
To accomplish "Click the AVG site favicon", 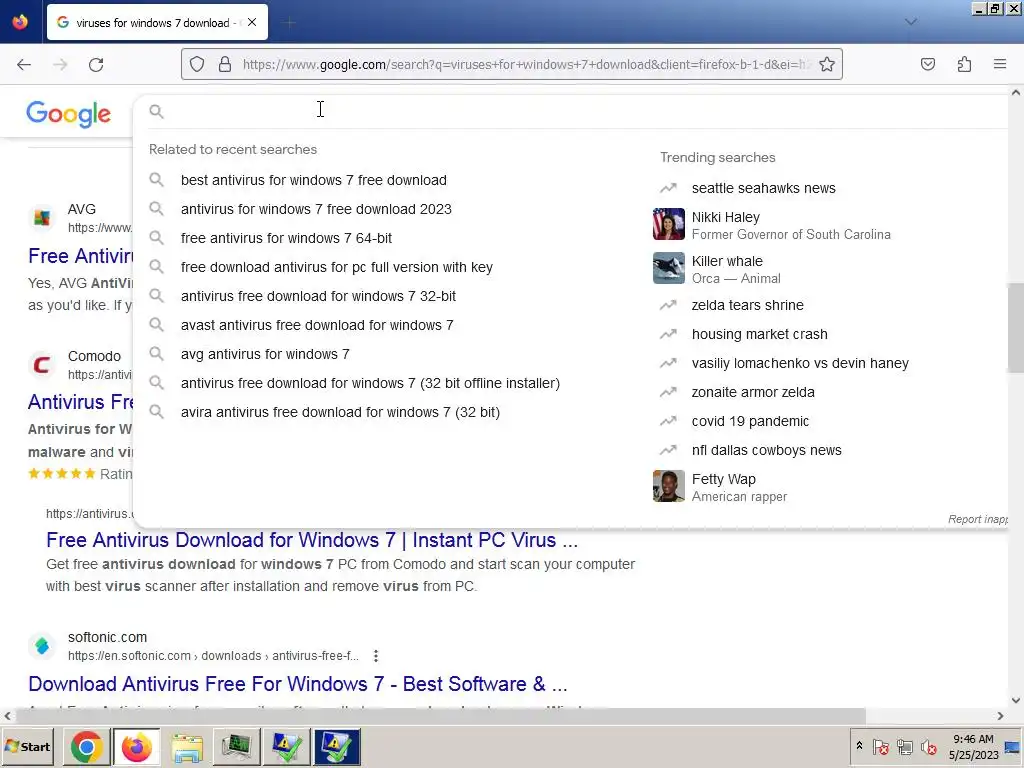I will 42,217.
